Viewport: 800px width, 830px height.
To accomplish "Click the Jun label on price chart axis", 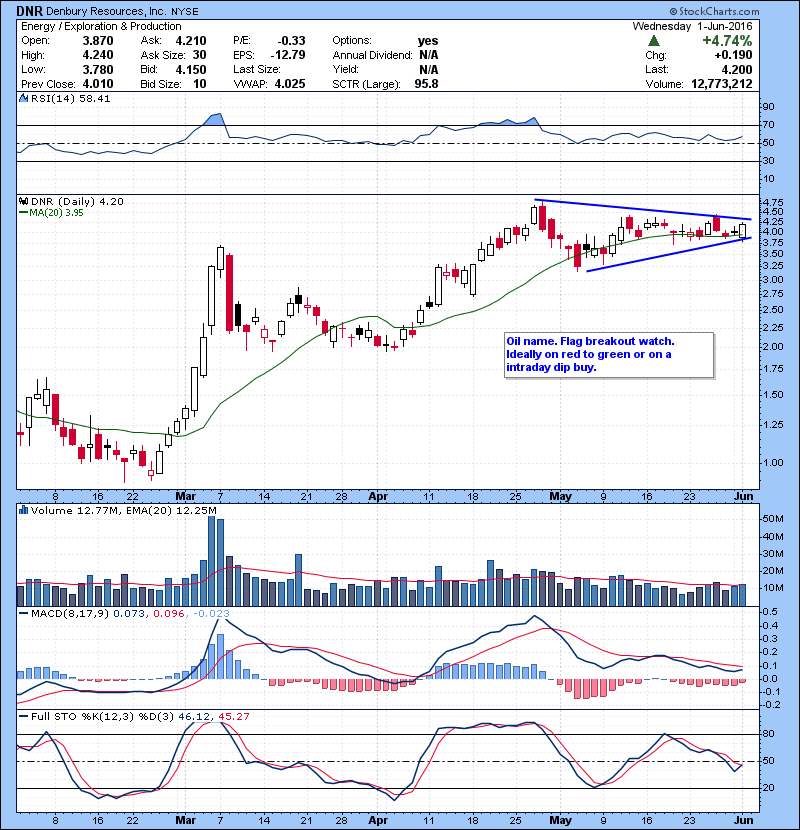I will point(743,496).
